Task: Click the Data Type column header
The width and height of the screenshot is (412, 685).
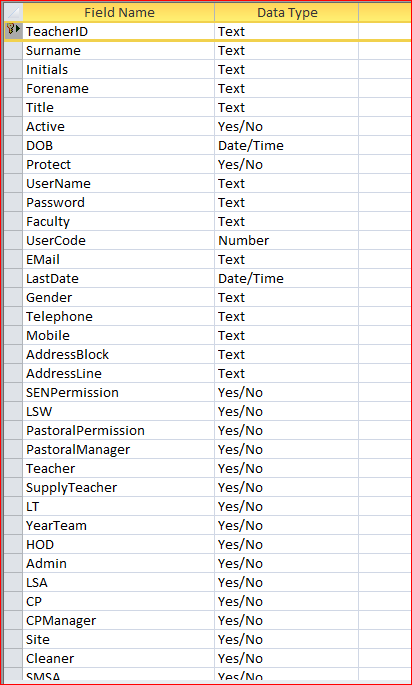Action: (x=287, y=12)
